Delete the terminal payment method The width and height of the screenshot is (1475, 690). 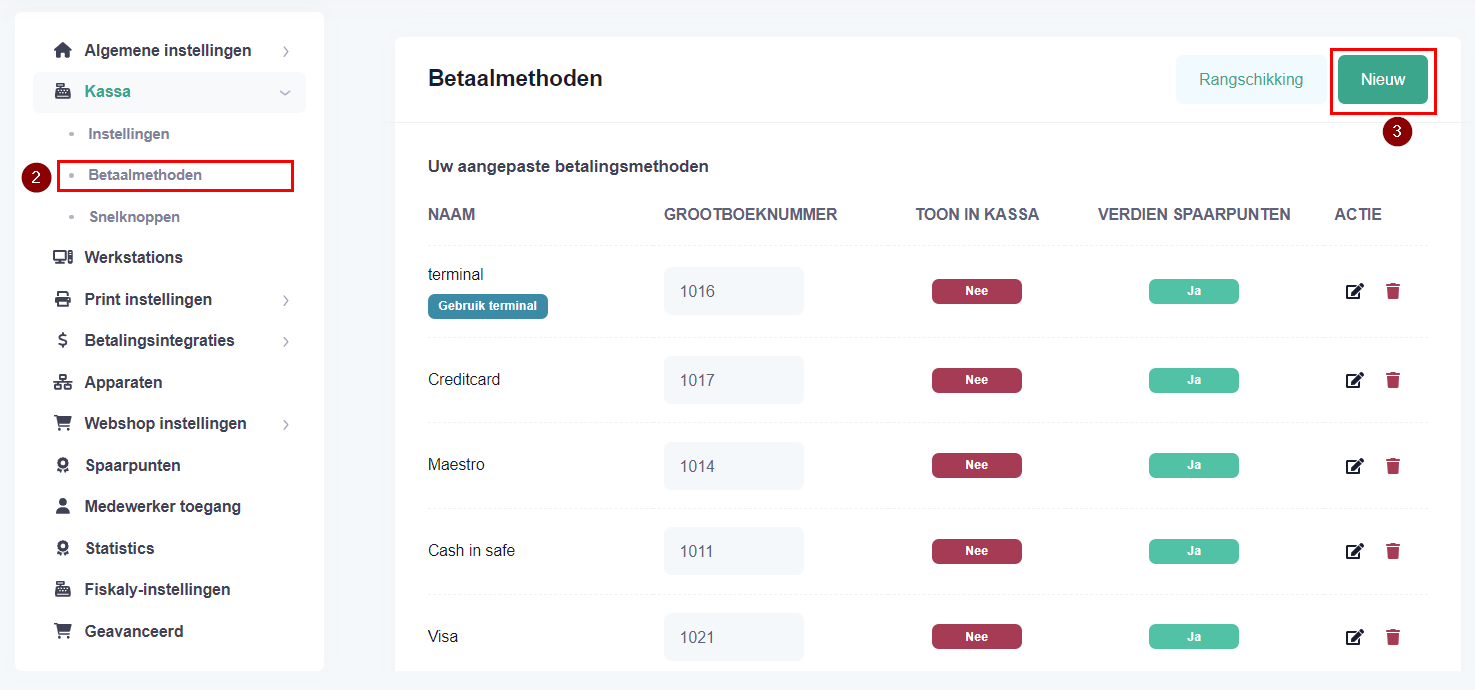tap(1392, 291)
